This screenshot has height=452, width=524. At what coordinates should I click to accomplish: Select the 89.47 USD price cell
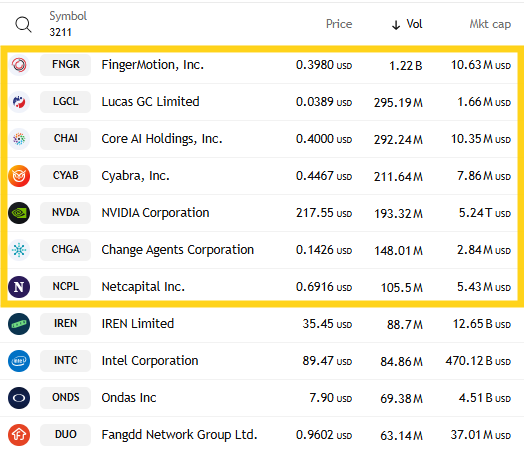(x=327, y=361)
